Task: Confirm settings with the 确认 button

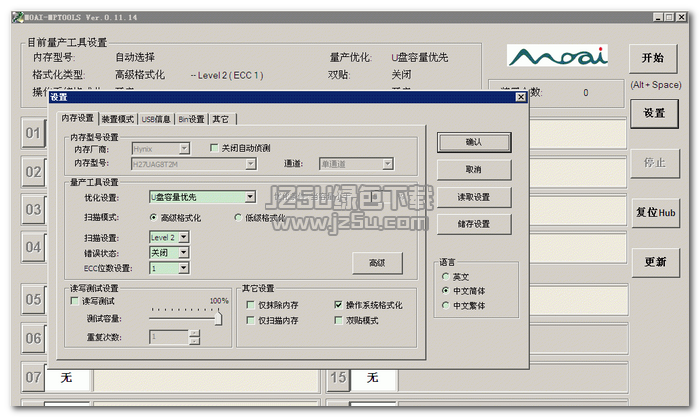Action: pyautogui.click(x=474, y=142)
